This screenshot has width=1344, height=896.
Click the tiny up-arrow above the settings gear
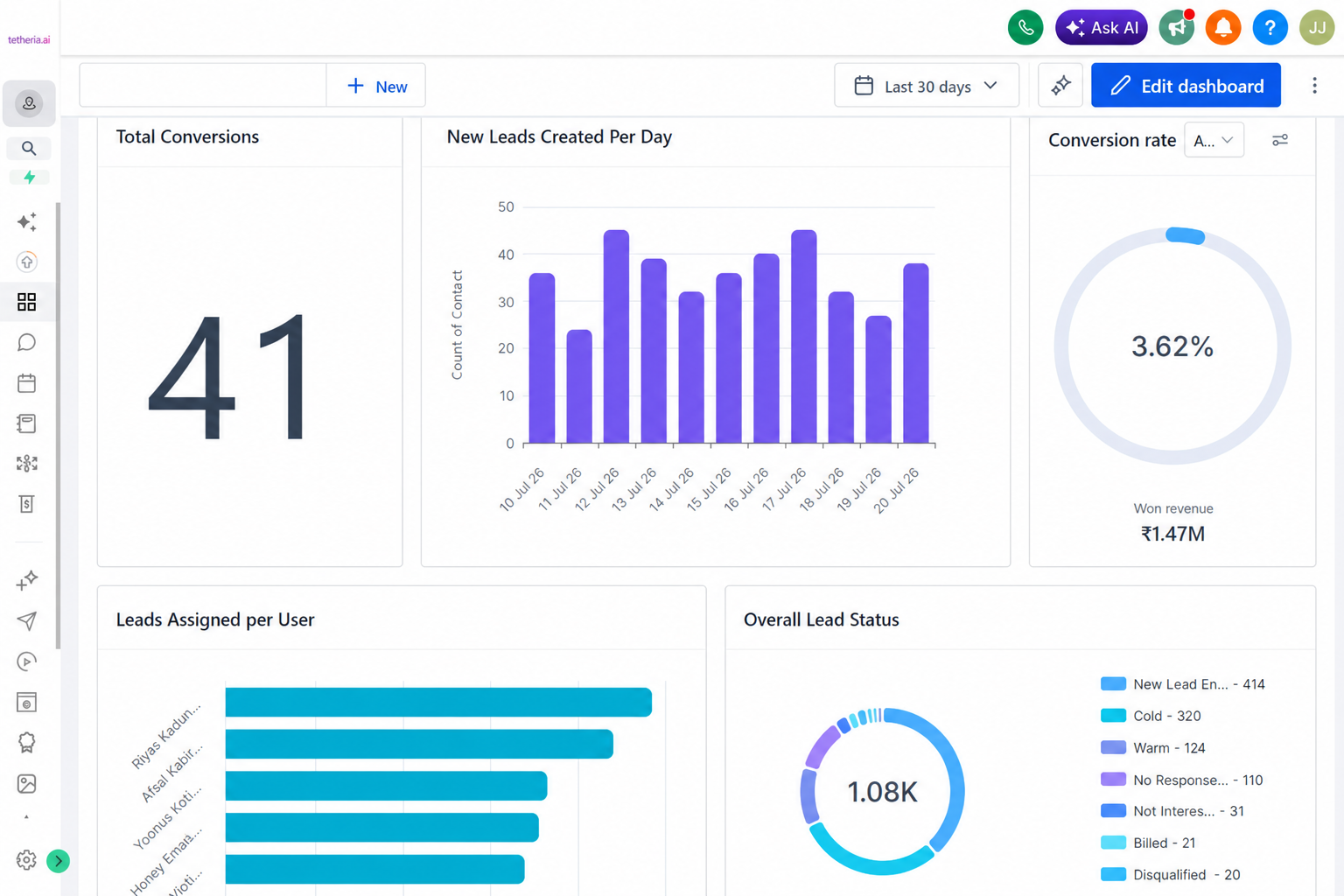[26, 817]
